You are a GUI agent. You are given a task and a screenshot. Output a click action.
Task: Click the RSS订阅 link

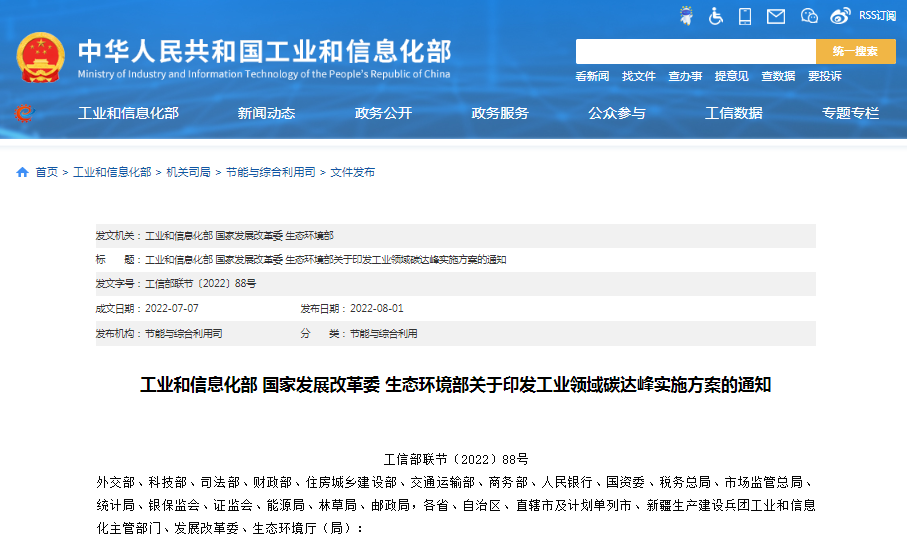coord(877,16)
